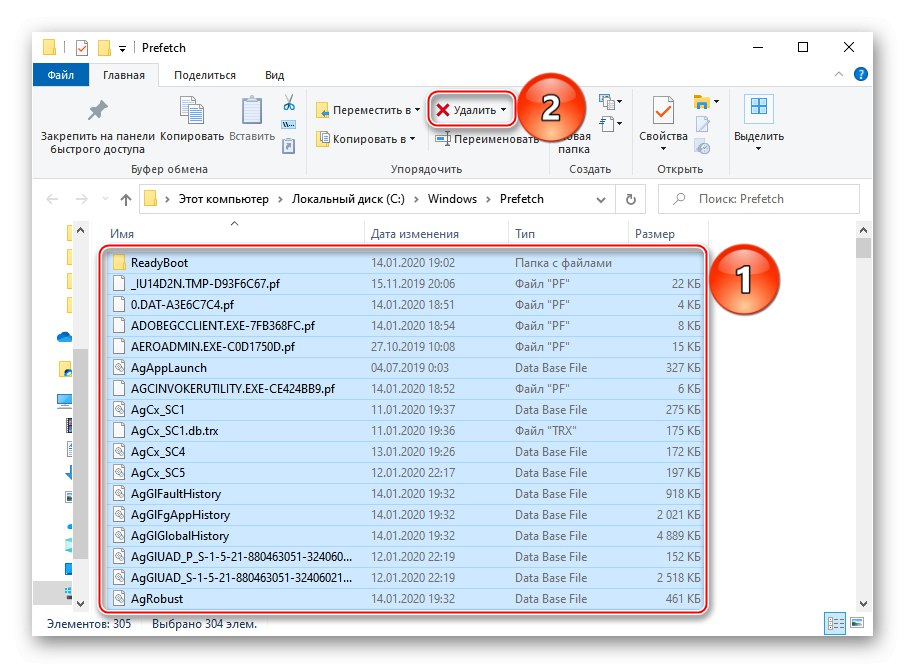The height and width of the screenshot is (668, 905).
Task: Open the Файл (File) menu tab
Action: point(60,75)
